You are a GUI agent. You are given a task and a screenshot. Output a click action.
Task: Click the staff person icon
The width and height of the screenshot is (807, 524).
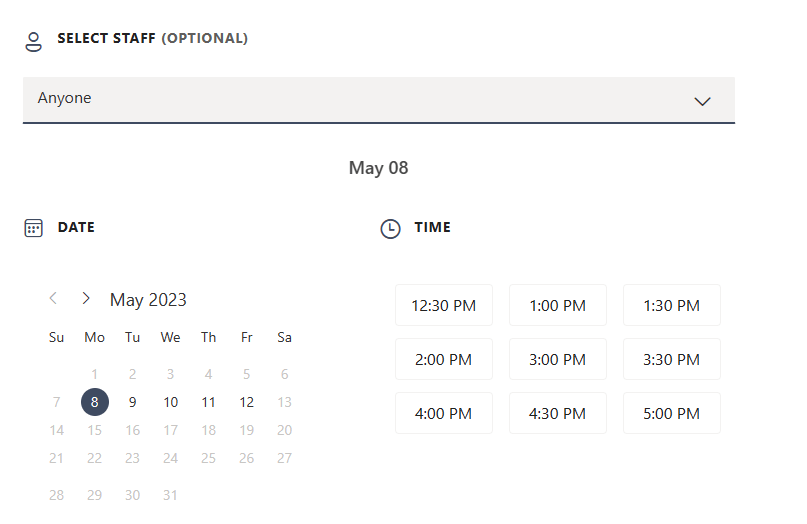33,42
